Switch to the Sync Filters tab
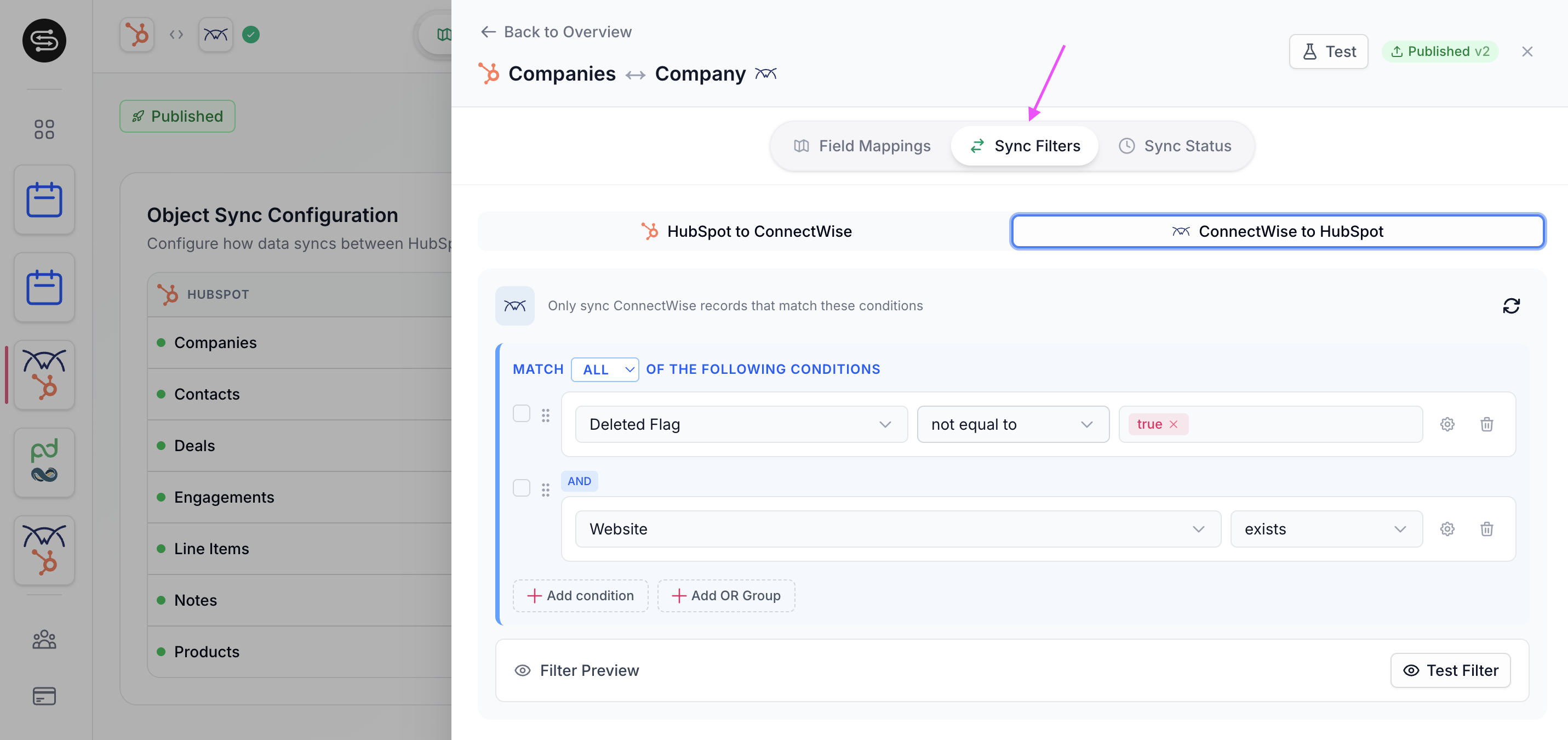This screenshot has height=740, width=1568. 1025,146
